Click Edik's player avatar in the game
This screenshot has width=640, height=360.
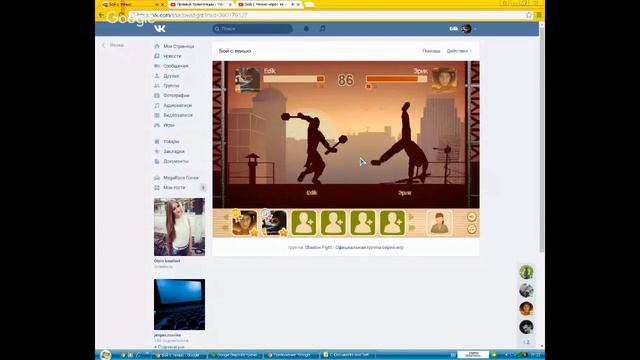[x=247, y=80]
